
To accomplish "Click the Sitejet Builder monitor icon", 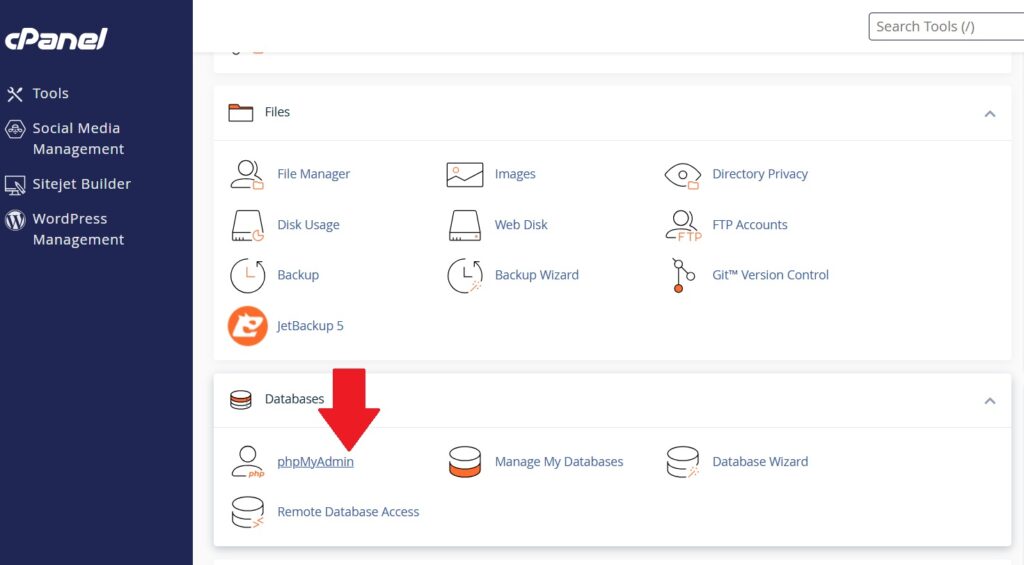I will tap(15, 185).
